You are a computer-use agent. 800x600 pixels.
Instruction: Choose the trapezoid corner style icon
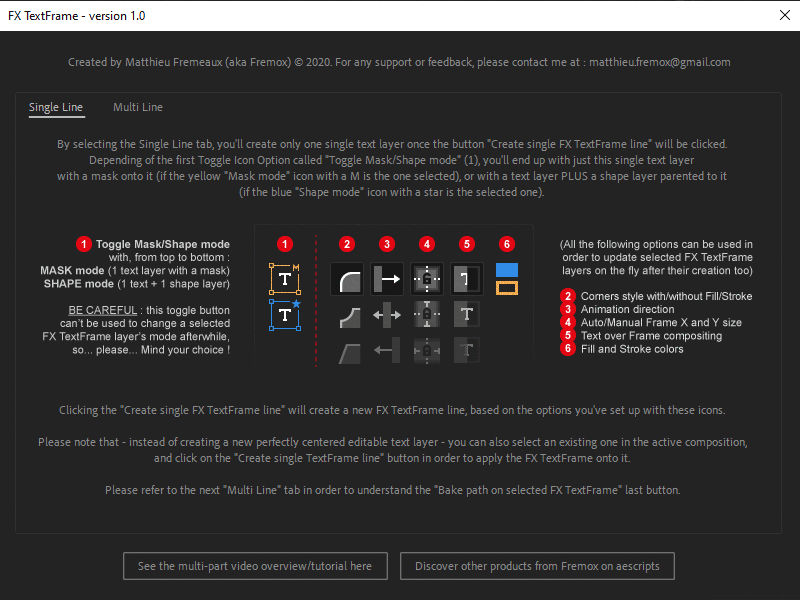coord(349,352)
